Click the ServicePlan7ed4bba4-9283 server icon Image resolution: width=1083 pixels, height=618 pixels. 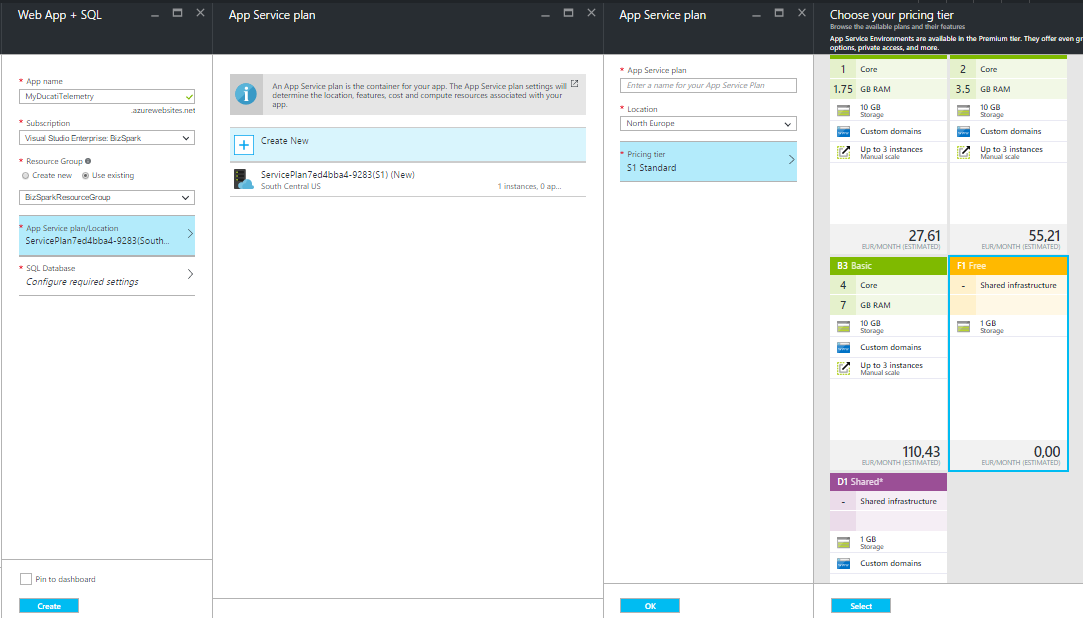point(243,180)
